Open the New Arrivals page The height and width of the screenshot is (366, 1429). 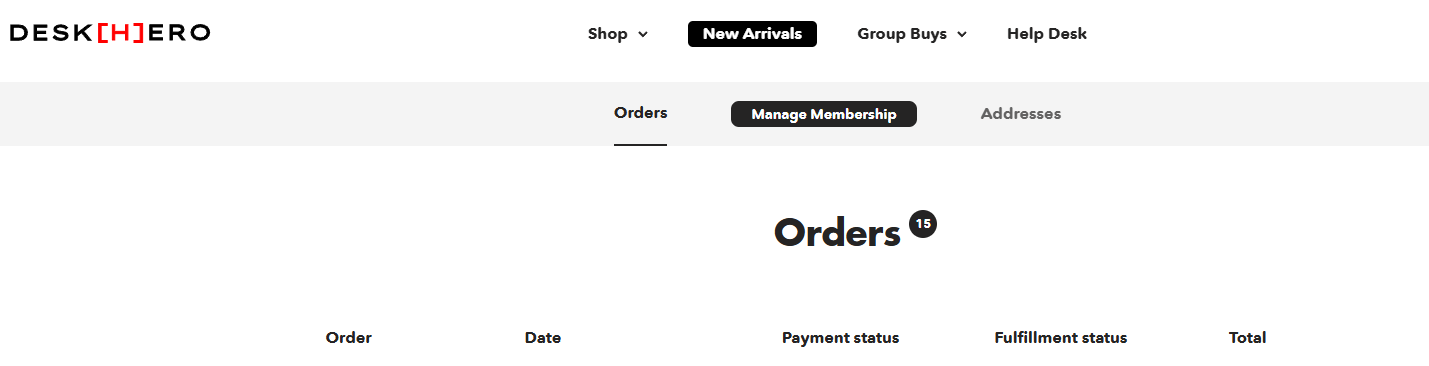752,34
